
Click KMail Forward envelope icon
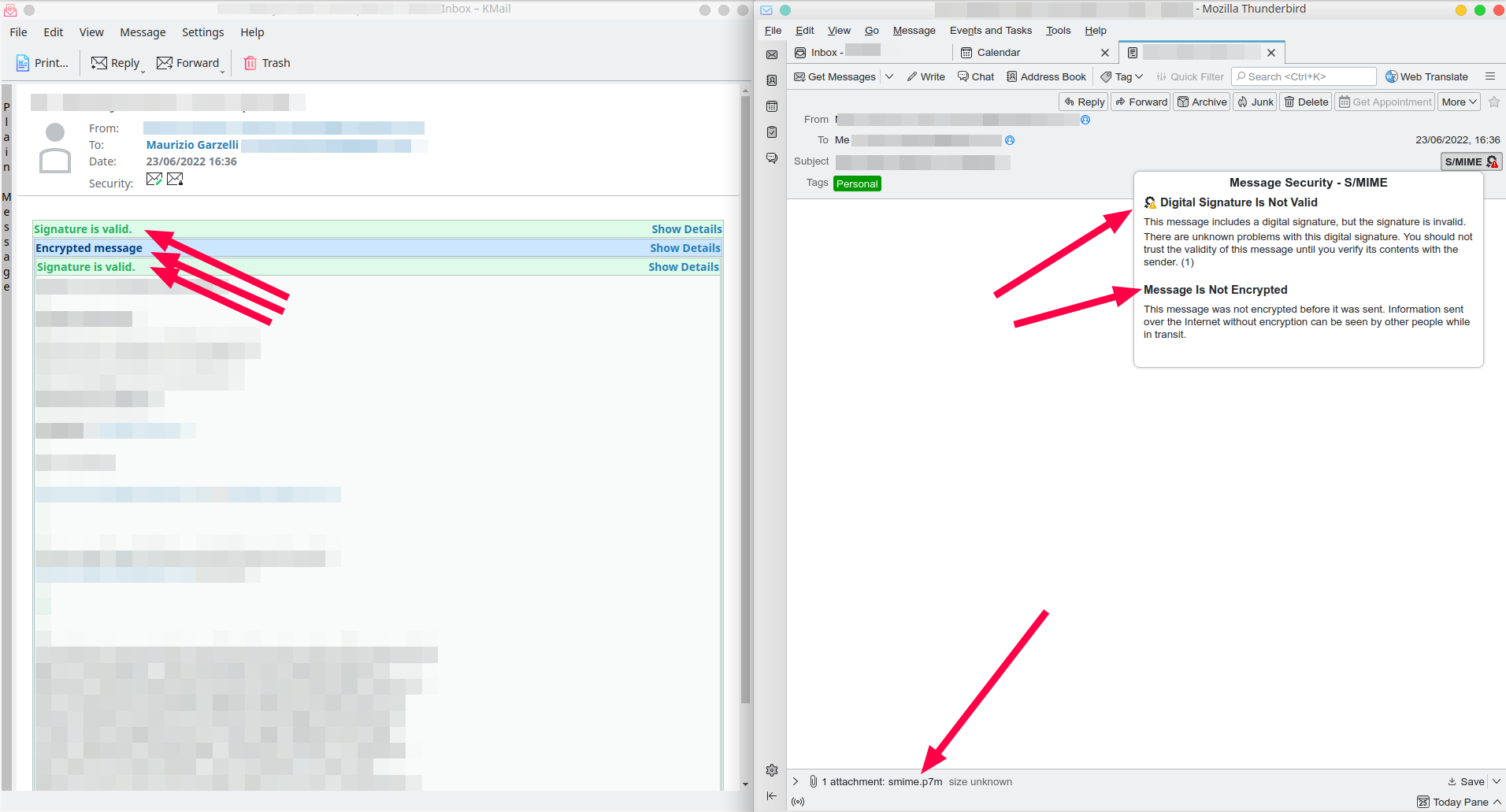pos(165,63)
